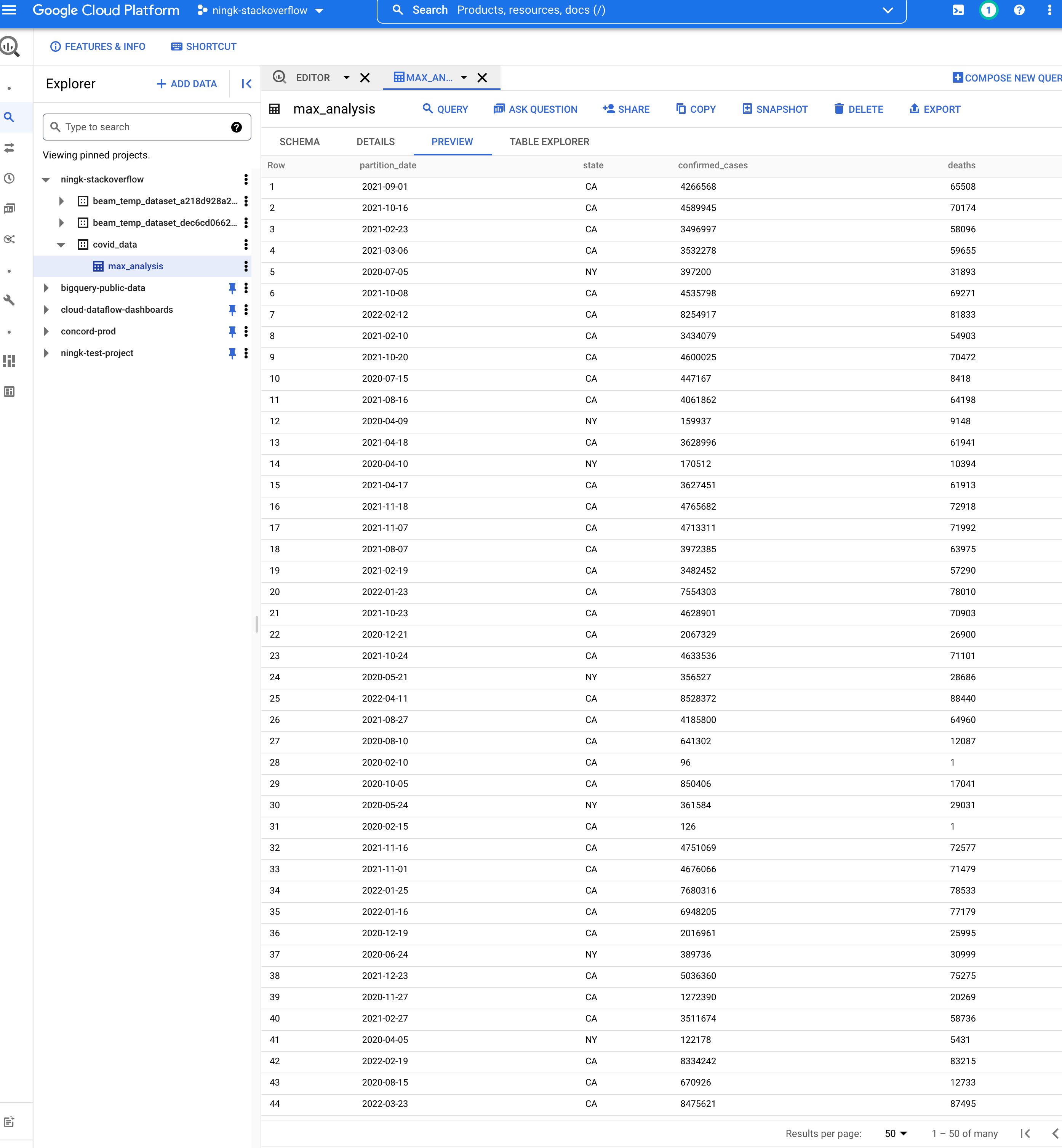
Task: Collapse the covid_data dataset
Action: click(x=61, y=244)
